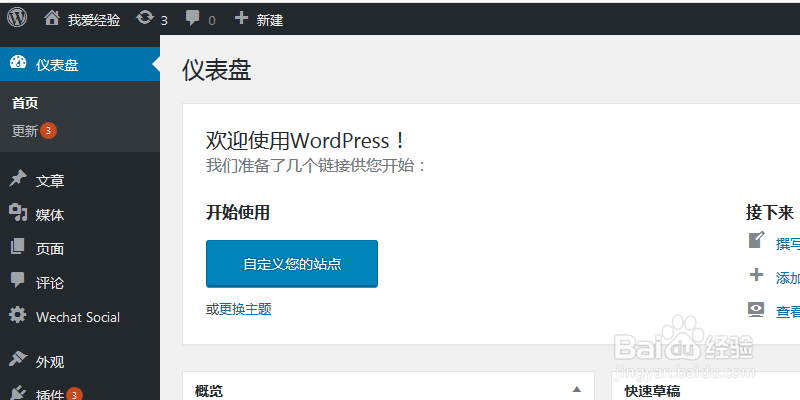Viewport: 800px width, 400px height.
Task: Click the gear icon for Wechat Social
Action: pyautogui.click(x=18, y=315)
